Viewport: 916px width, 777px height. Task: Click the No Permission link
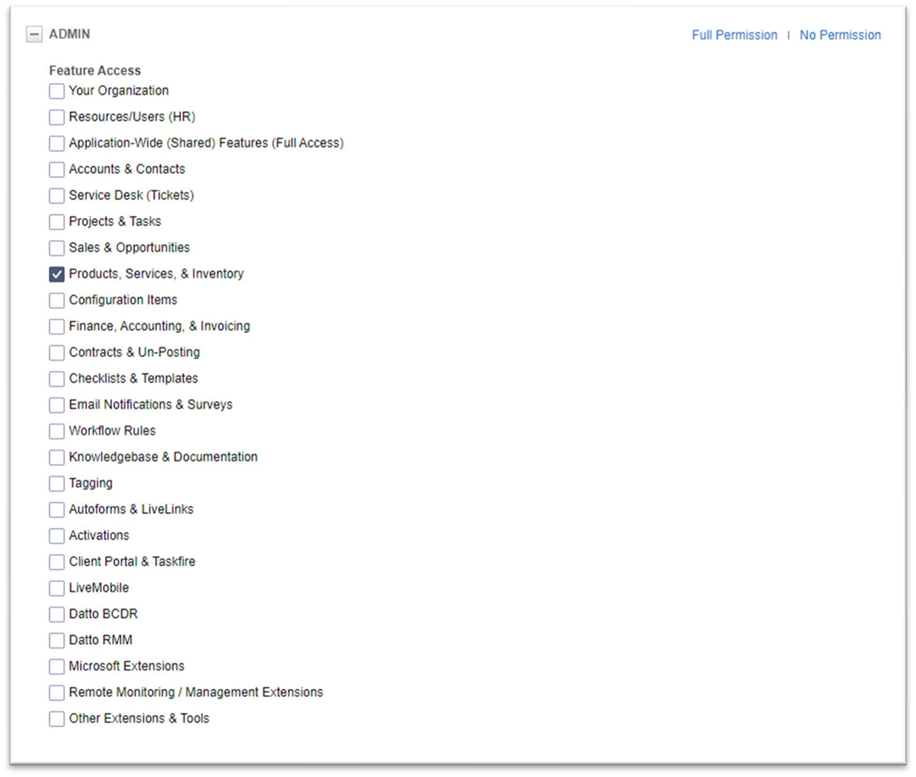839,34
